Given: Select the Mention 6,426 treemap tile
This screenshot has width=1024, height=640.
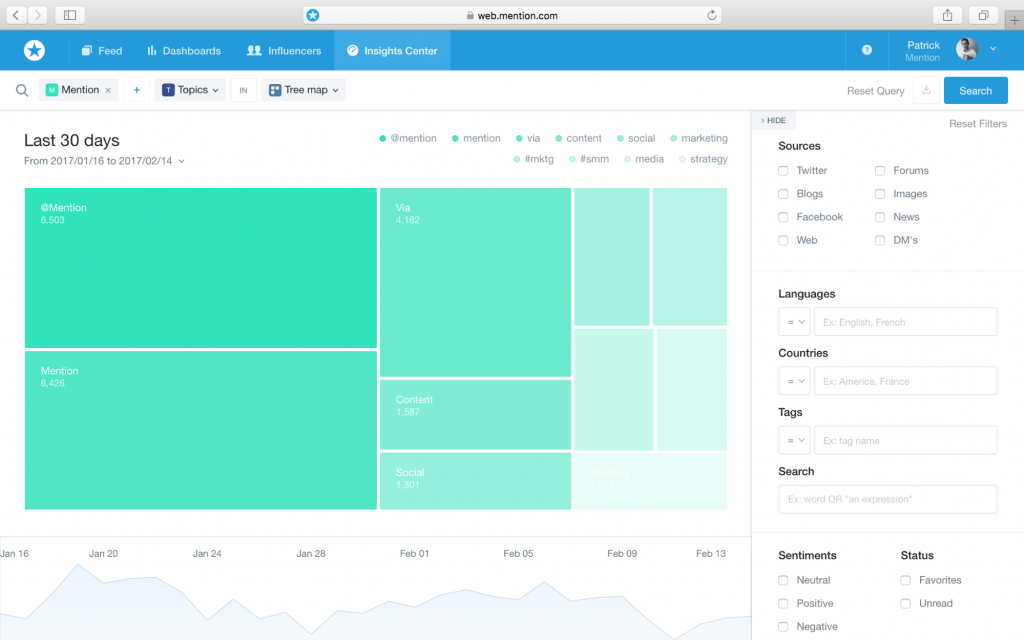Looking at the screenshot, I should pyautogui.click(x=200, y=430).
